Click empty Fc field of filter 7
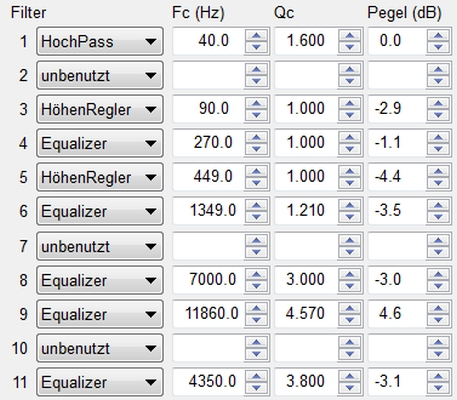 coord(208,246)
